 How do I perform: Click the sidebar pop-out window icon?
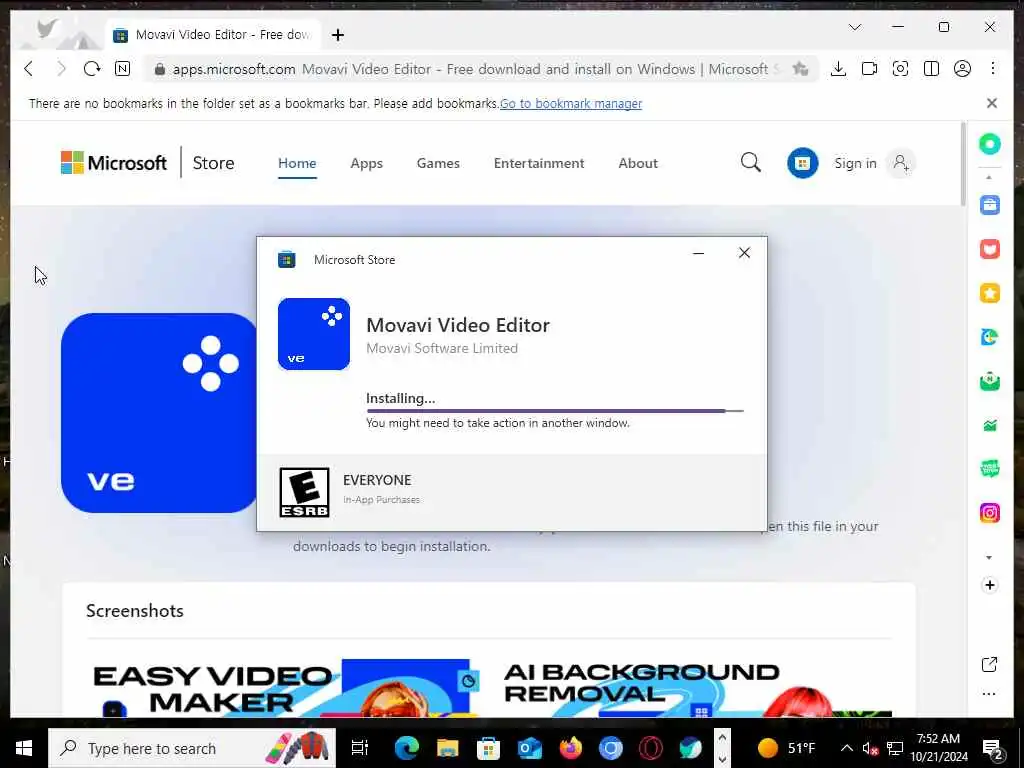point(989,664)
